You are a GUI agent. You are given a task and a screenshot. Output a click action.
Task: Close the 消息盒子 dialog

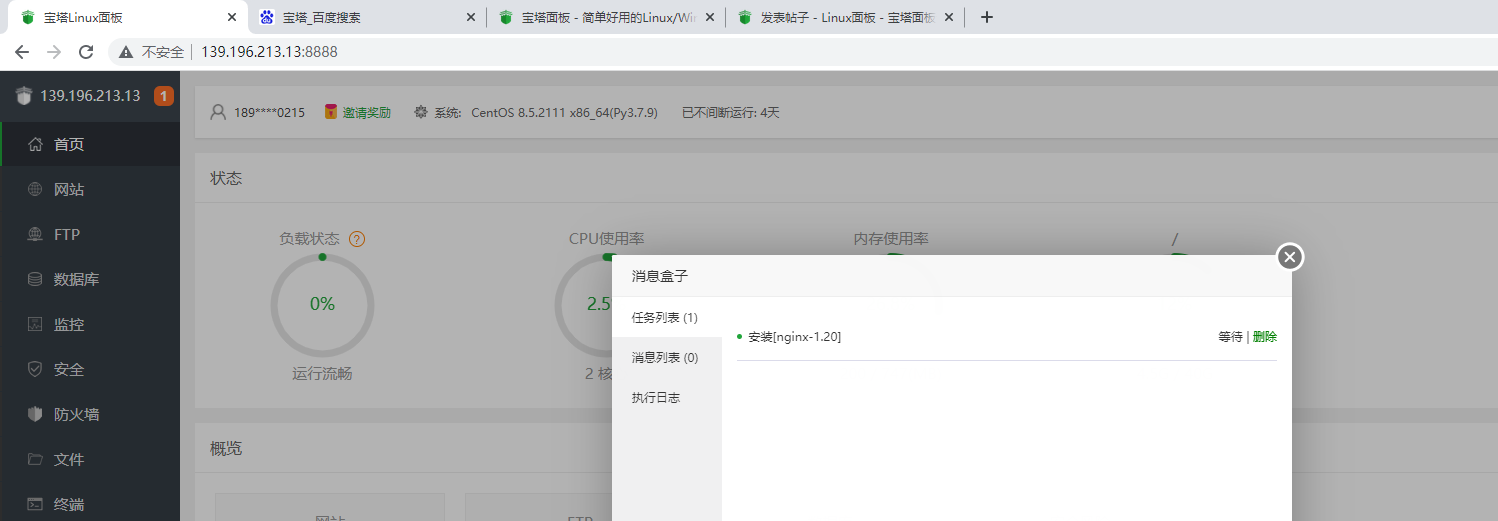[1290, 257]
